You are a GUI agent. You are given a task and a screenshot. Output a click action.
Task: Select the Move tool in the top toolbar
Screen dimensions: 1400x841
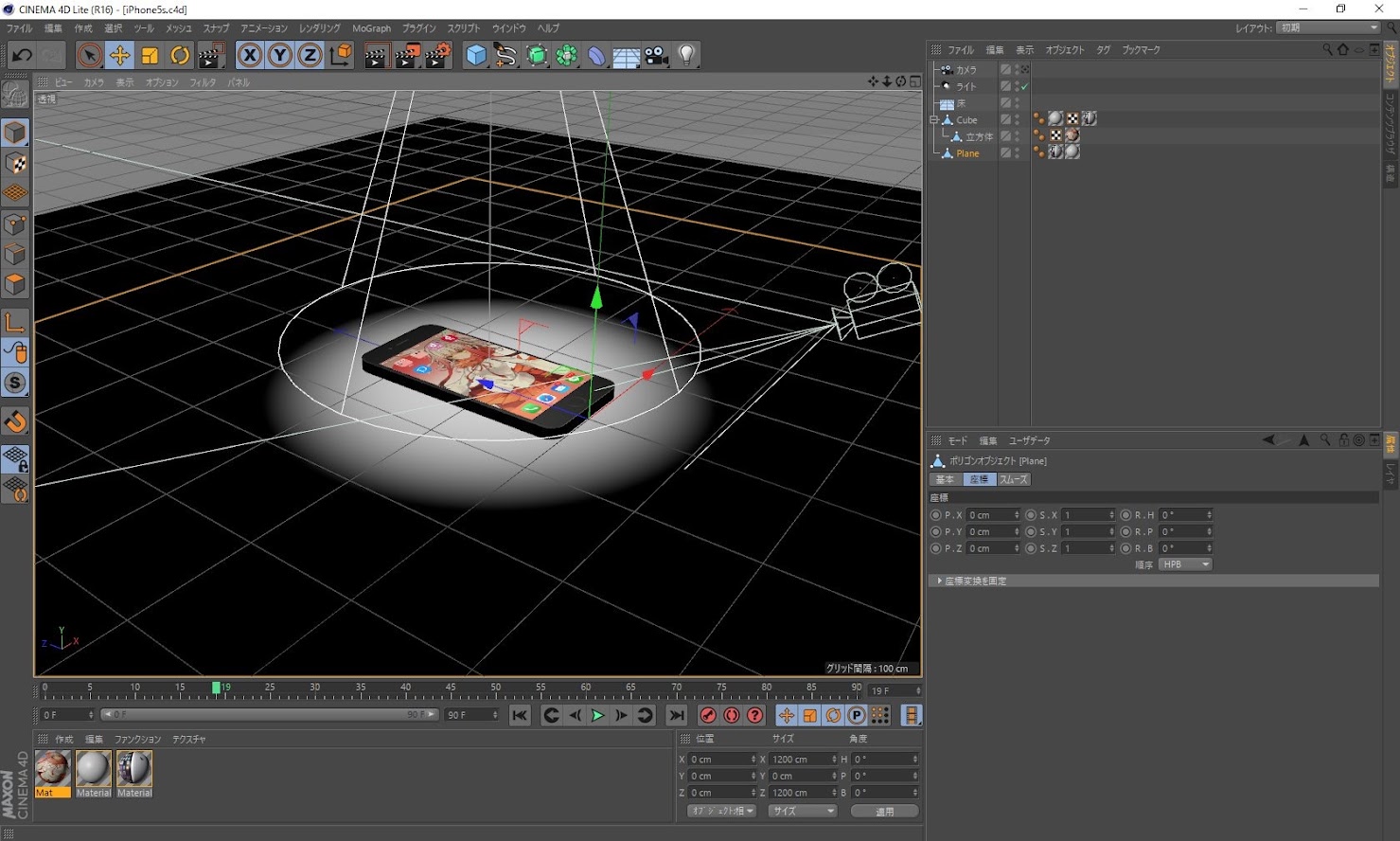click(x=119, y=56)
